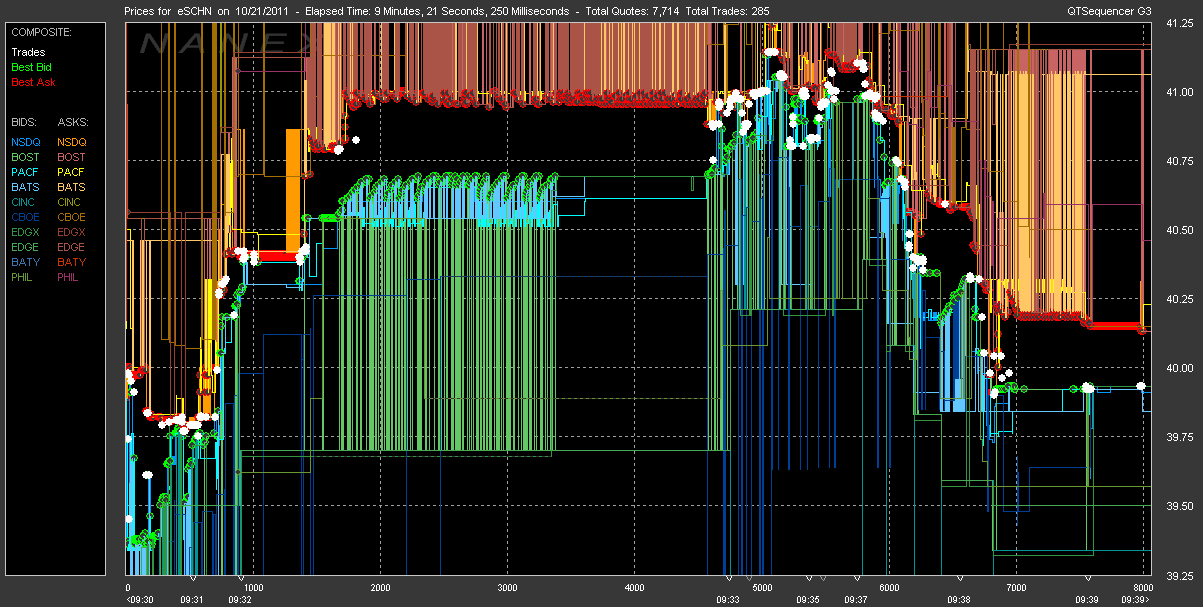Click the 40.50 price axis label
The height and width of the screenshot is (607, 1203).
1180,230
